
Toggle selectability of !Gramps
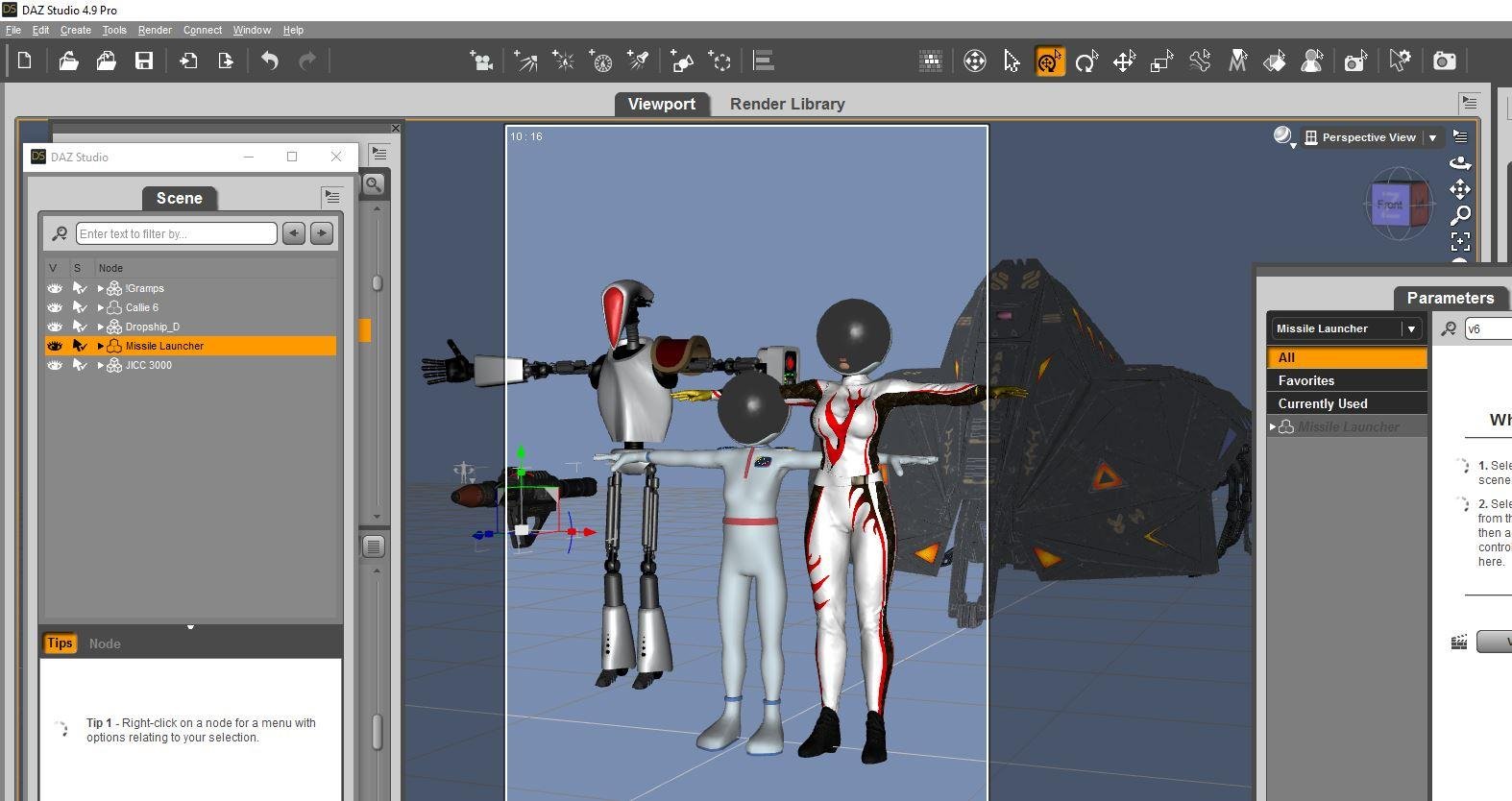pos(80,288)
